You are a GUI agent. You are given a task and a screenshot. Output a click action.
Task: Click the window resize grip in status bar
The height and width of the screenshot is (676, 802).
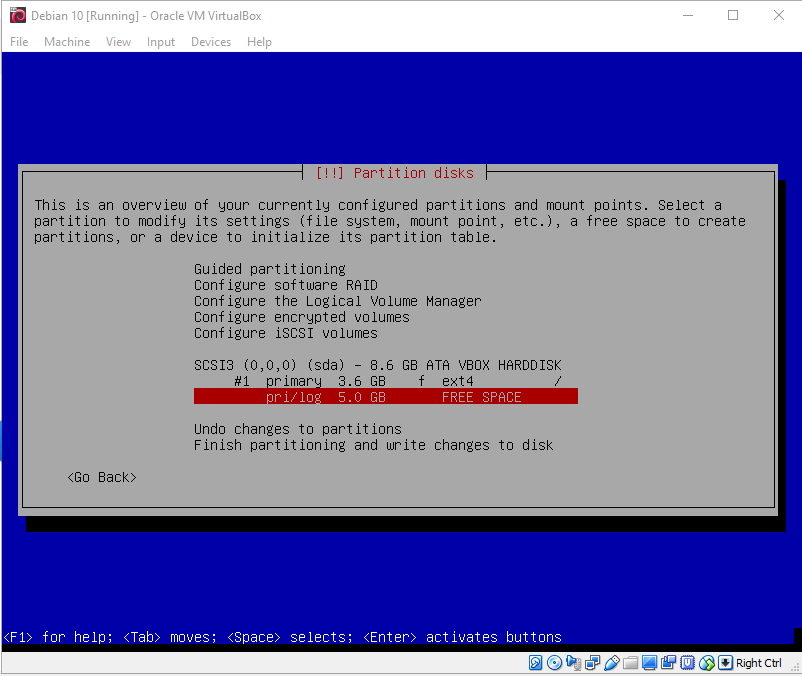(795, 667)
